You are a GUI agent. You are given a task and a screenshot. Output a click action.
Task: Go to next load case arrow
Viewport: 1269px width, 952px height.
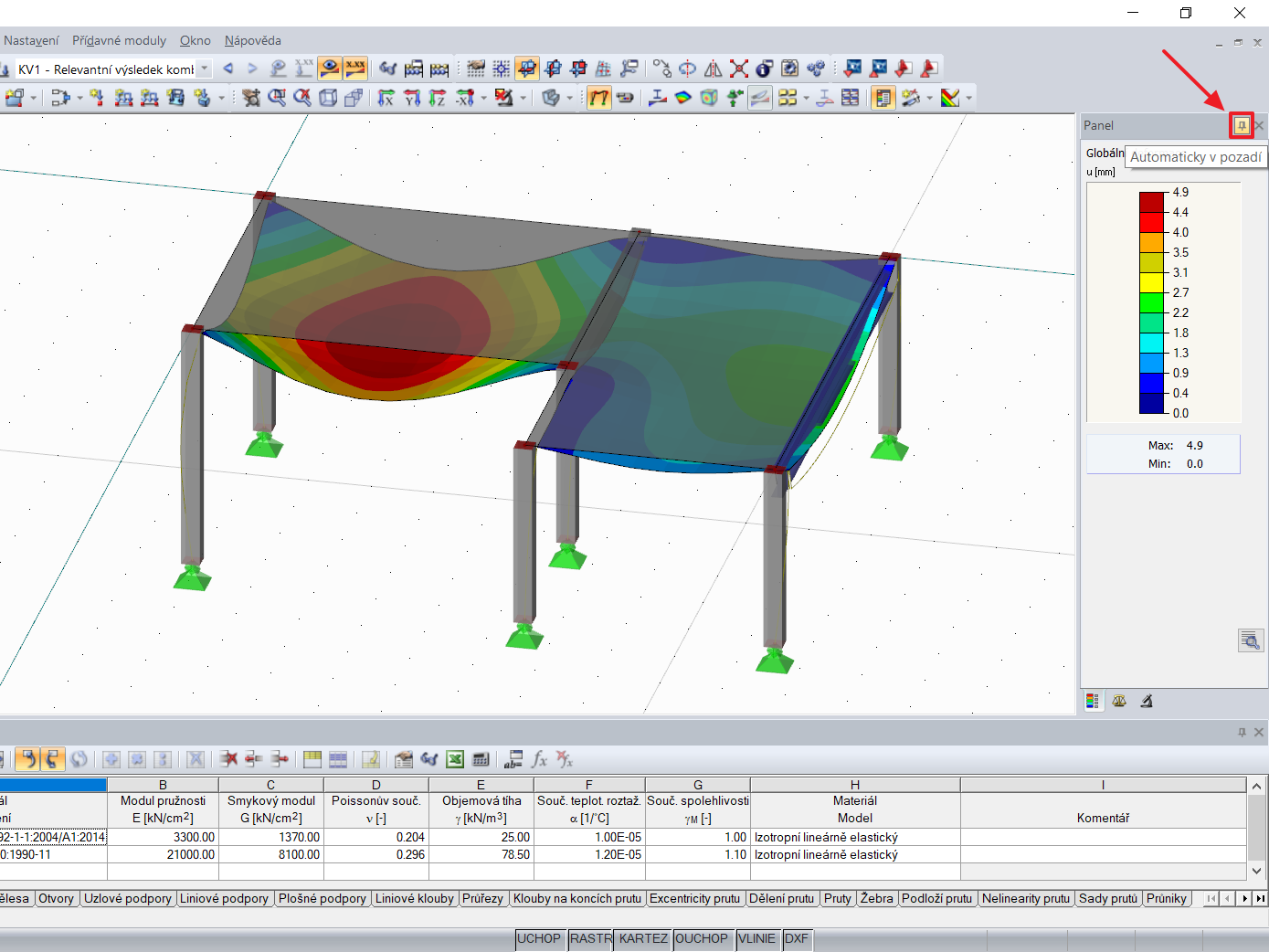pos(252,69)
